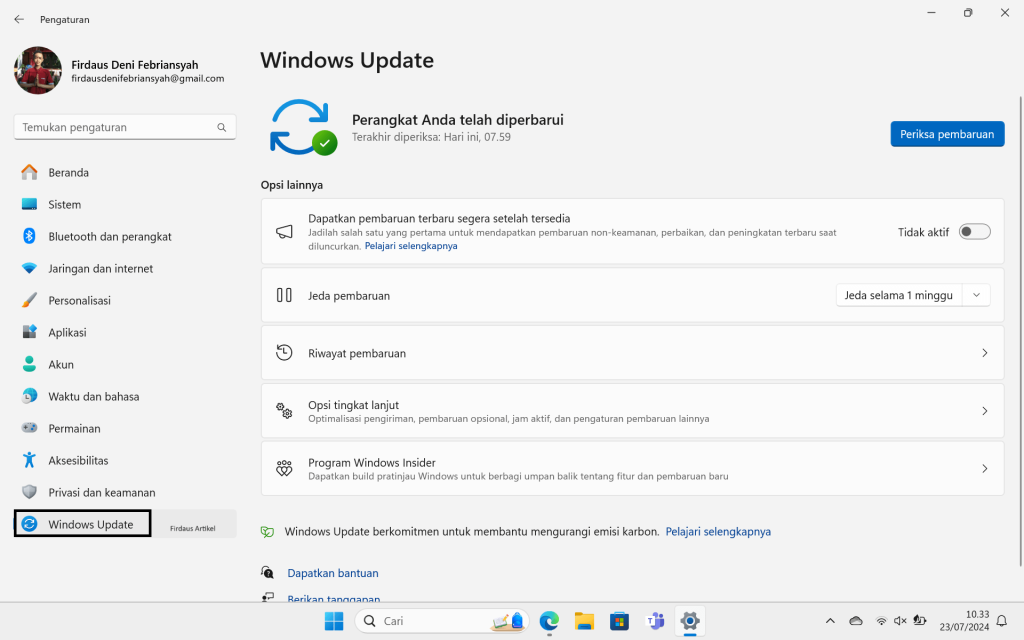Screen dimensions: 1024x640
Task: Open the clock showing 10.33 23/07/2024
Action: [964, 621]
